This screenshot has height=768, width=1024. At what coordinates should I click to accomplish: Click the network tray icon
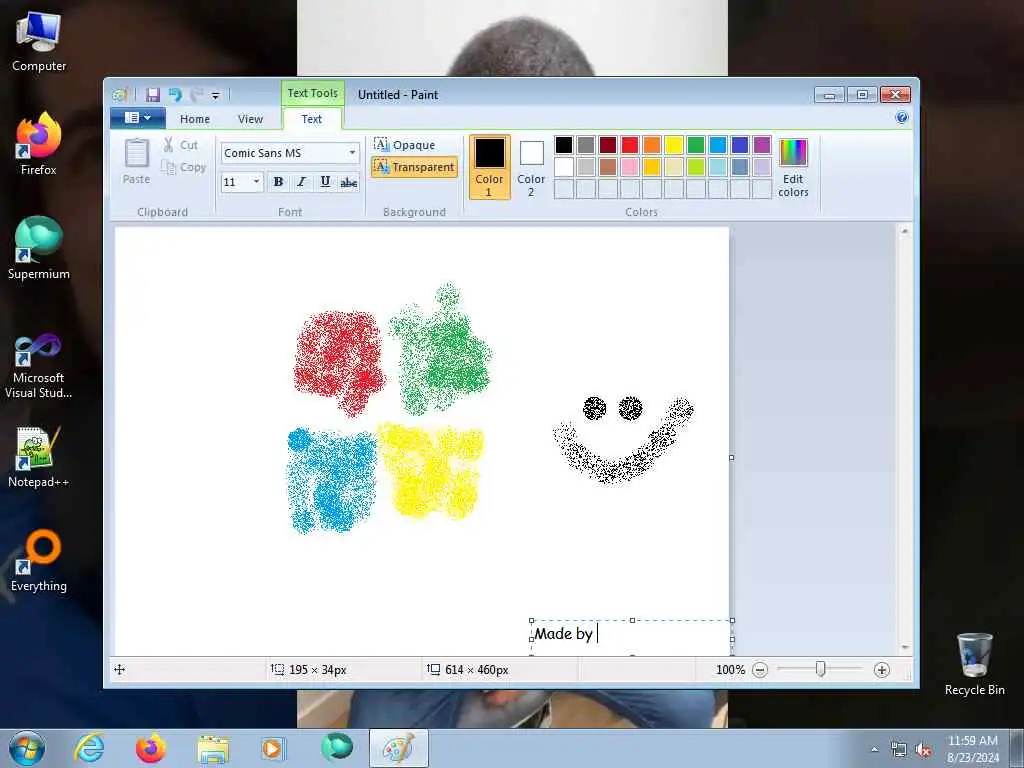[x=899, y=750]
